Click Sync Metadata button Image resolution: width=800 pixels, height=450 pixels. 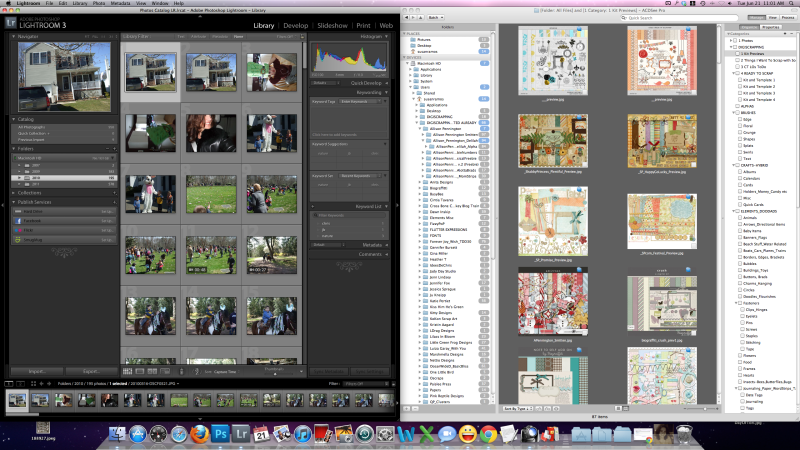pos(328,371)
